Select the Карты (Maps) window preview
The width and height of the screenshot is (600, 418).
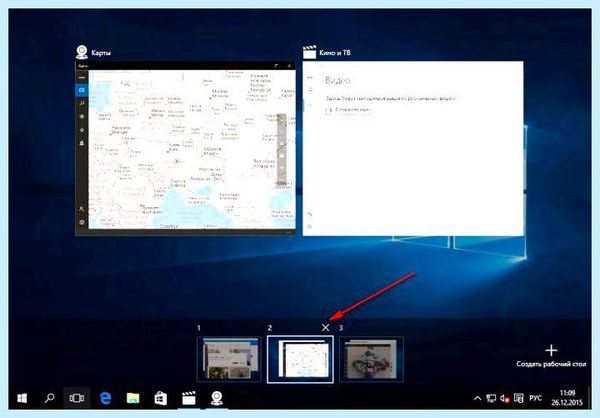point(185,149)
